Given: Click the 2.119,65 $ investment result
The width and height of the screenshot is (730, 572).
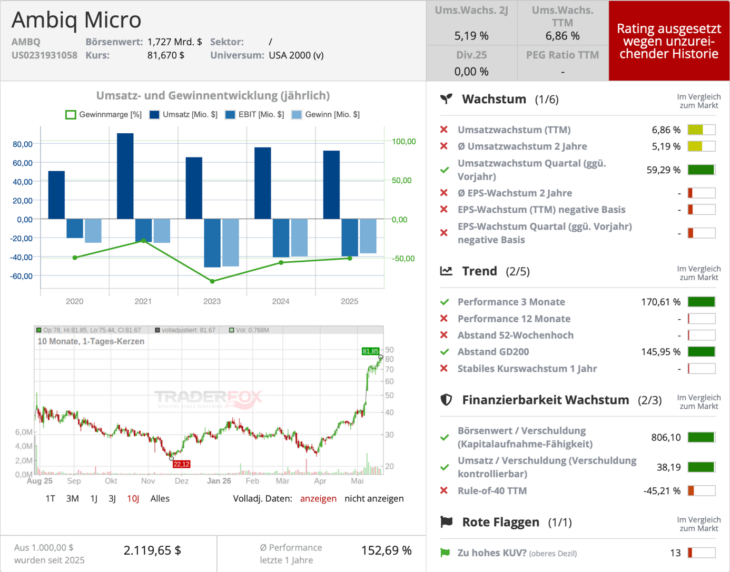Looking at the screenshot, I should click(152, 551).
